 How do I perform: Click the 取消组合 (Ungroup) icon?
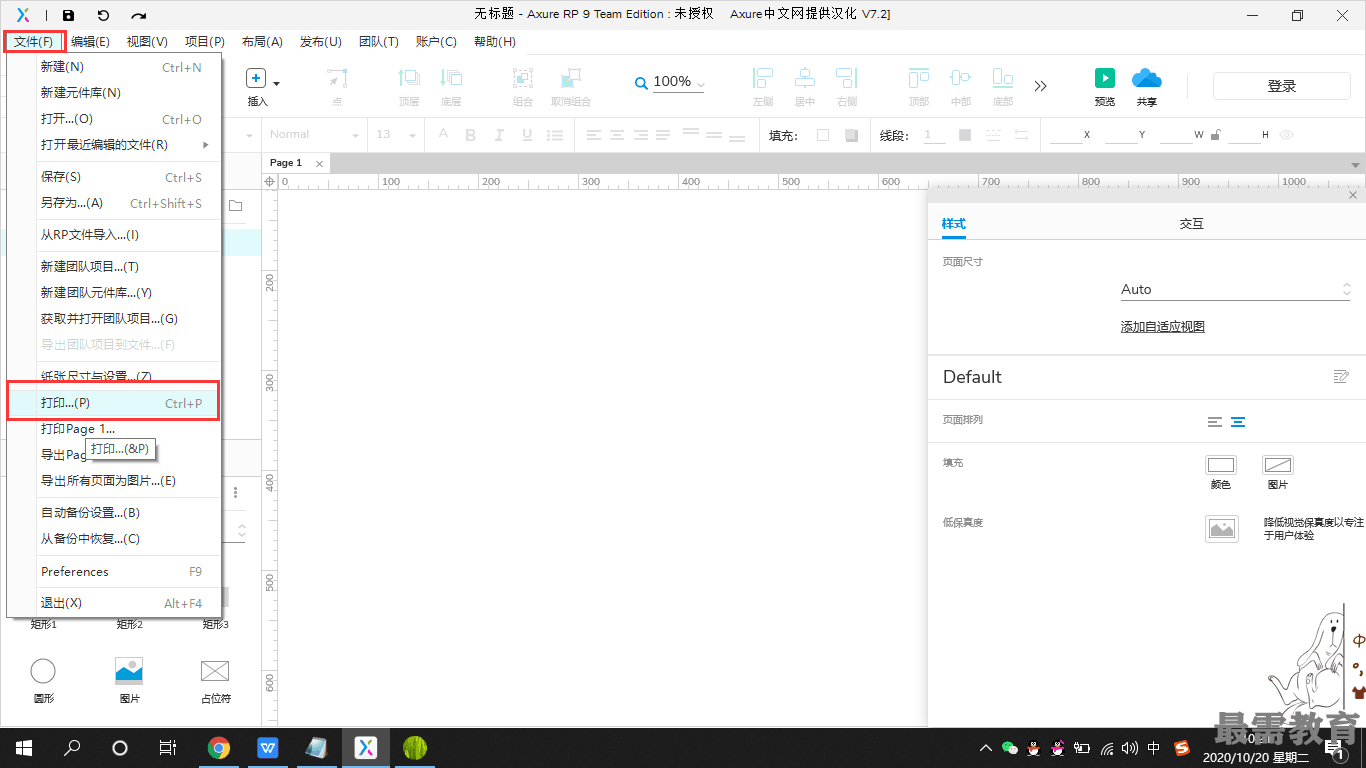click(x=571, y=79)
